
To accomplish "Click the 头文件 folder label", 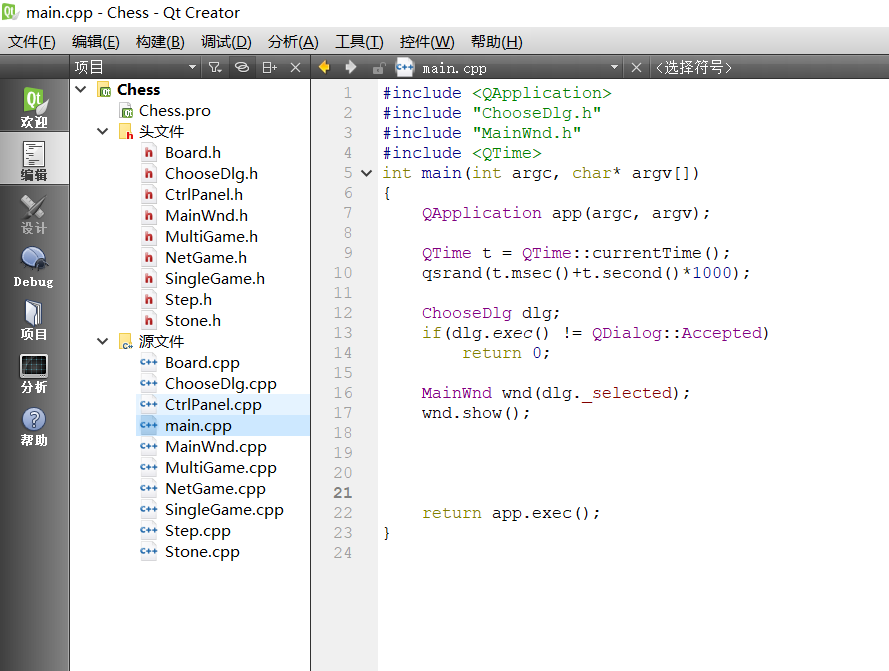I will [162, 132].
